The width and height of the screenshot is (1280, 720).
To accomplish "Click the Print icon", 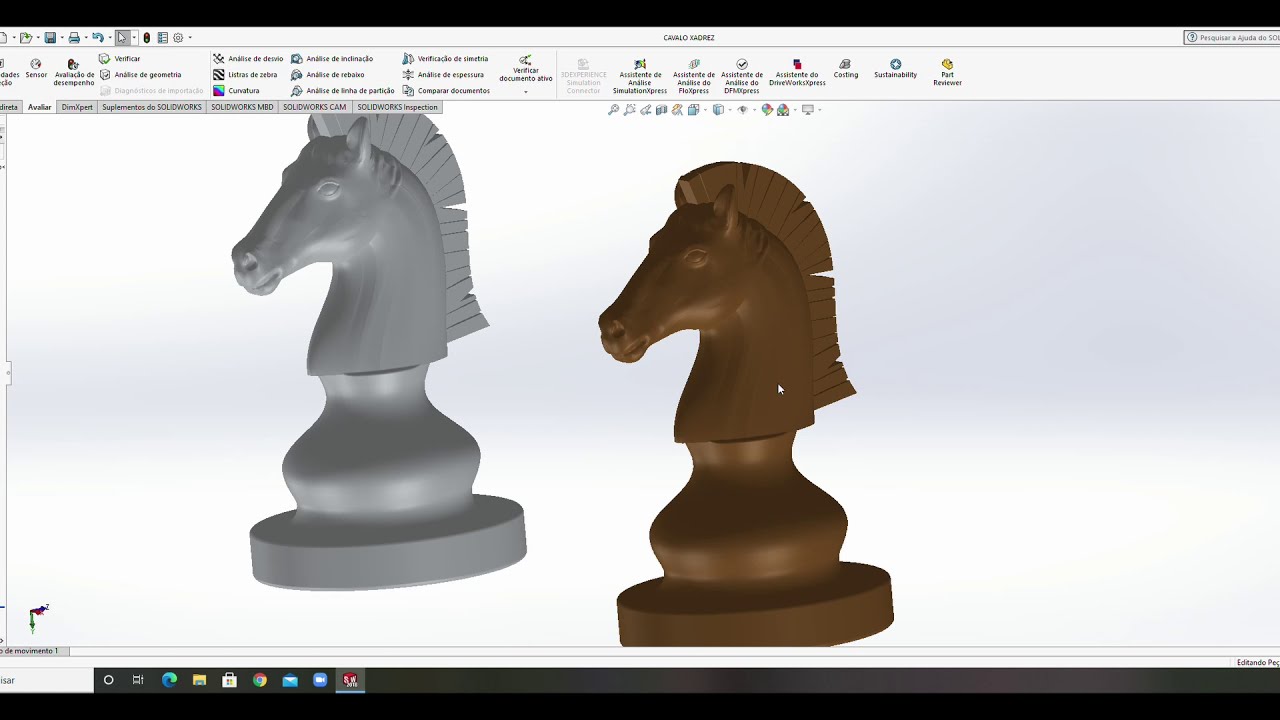I will pos(74,38).
